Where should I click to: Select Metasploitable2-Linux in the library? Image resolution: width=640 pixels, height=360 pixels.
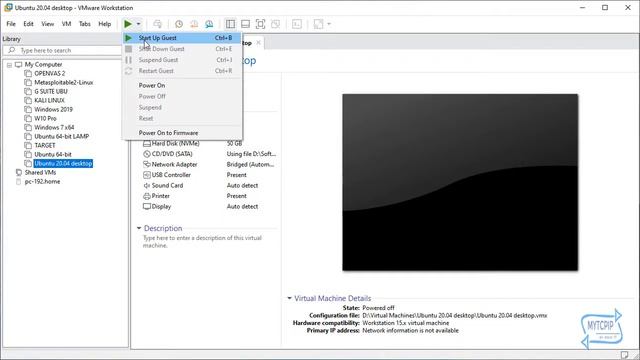[64, 82]
